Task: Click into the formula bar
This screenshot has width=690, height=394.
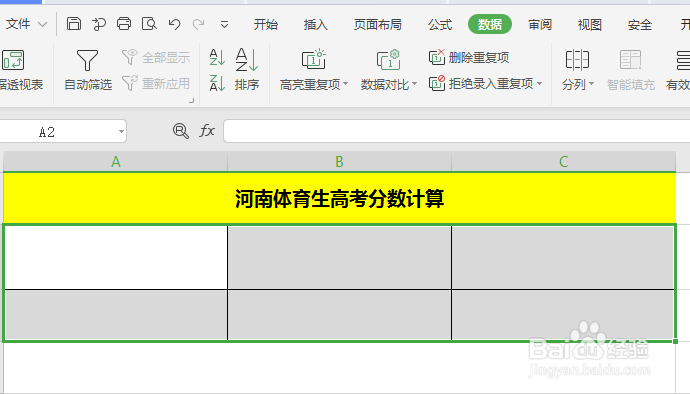Action: pos(456,131)
